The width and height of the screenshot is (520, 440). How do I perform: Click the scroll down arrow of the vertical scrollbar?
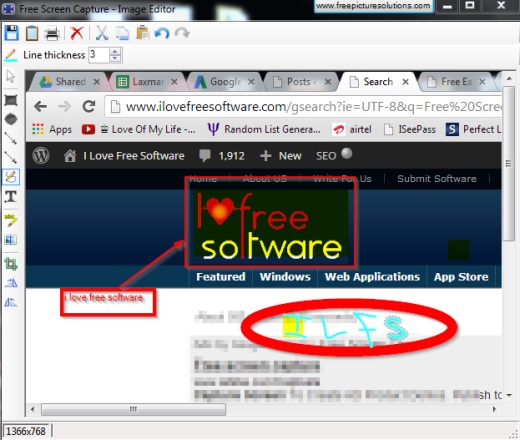[x=509, y=395]
